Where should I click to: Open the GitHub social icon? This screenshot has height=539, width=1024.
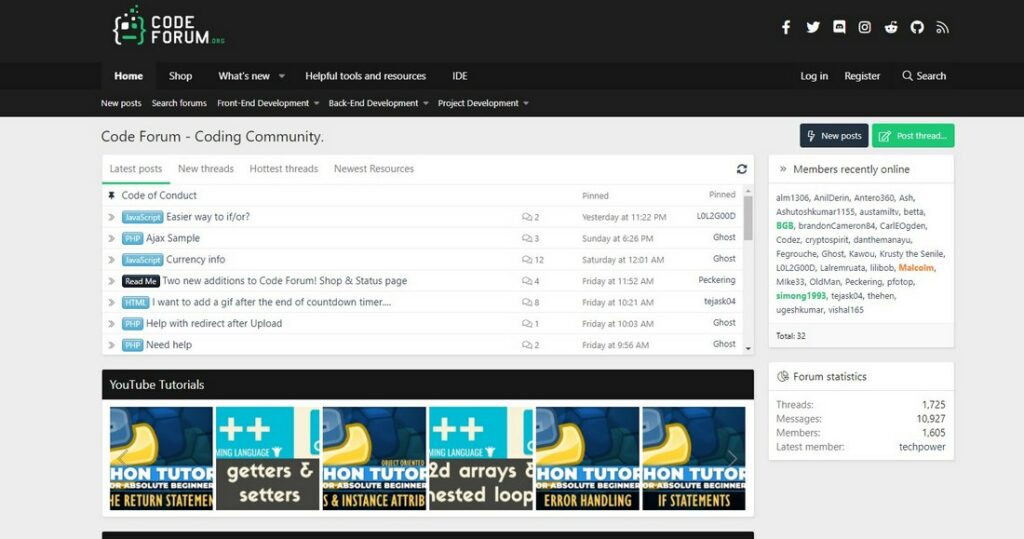pyautogui.click(x=917, y=27)
